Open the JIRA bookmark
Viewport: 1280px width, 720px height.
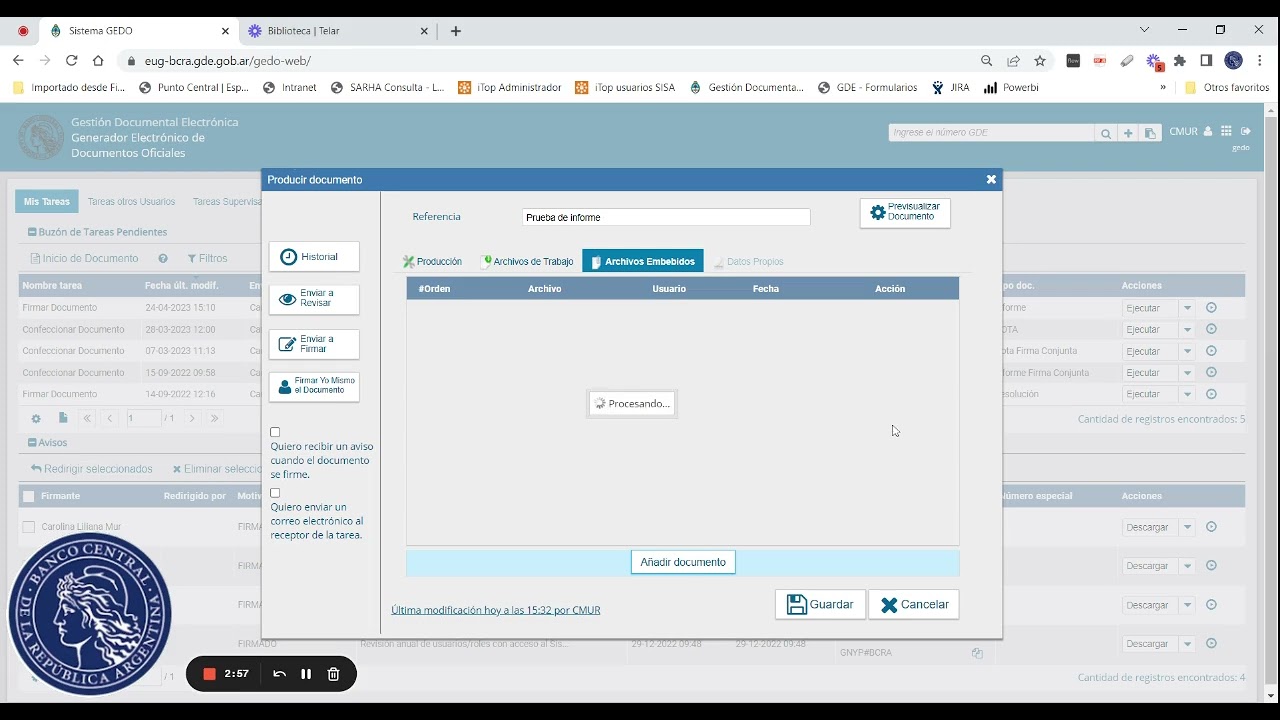[x=950, y=87]
